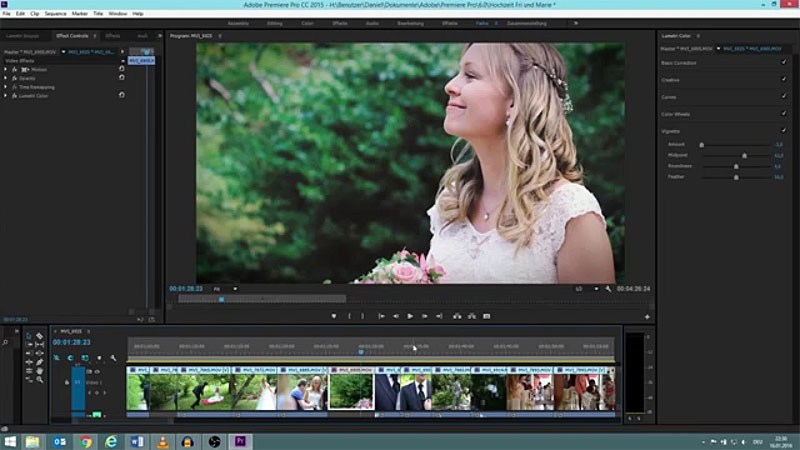
Task: Open the File menu
Action: click(x=6, y=14)
